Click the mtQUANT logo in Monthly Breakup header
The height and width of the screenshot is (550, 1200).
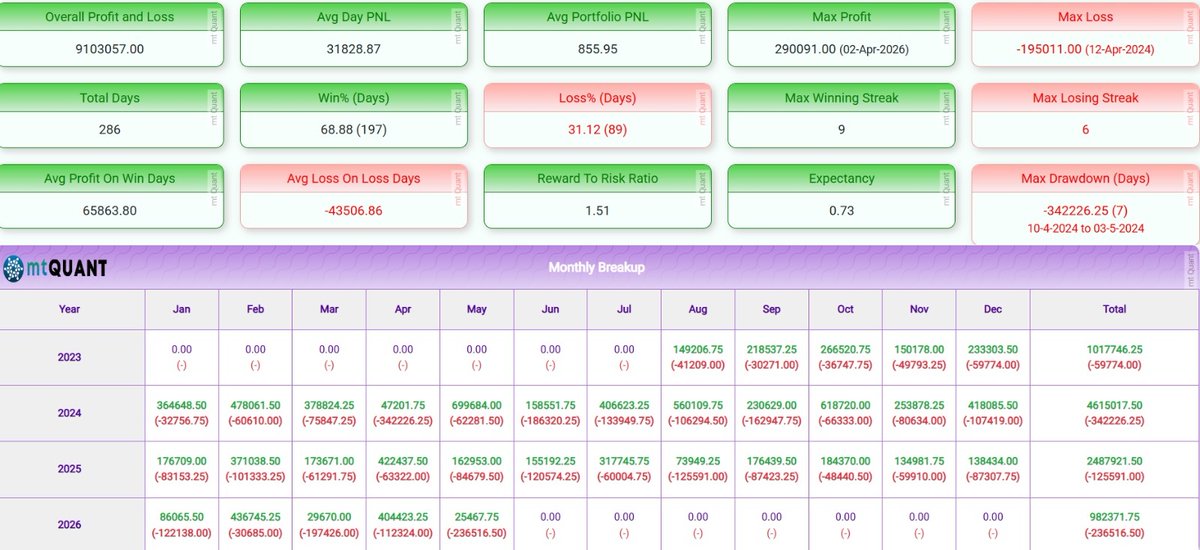click(x=56, y=268)
